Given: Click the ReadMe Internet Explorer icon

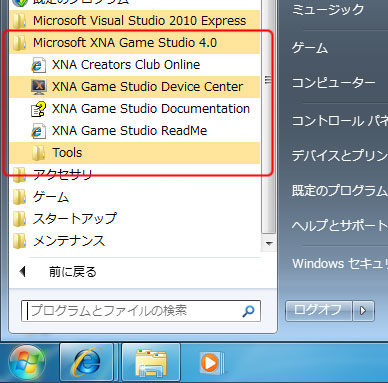Looking at the screenshot, I should [x=38, y=131].
